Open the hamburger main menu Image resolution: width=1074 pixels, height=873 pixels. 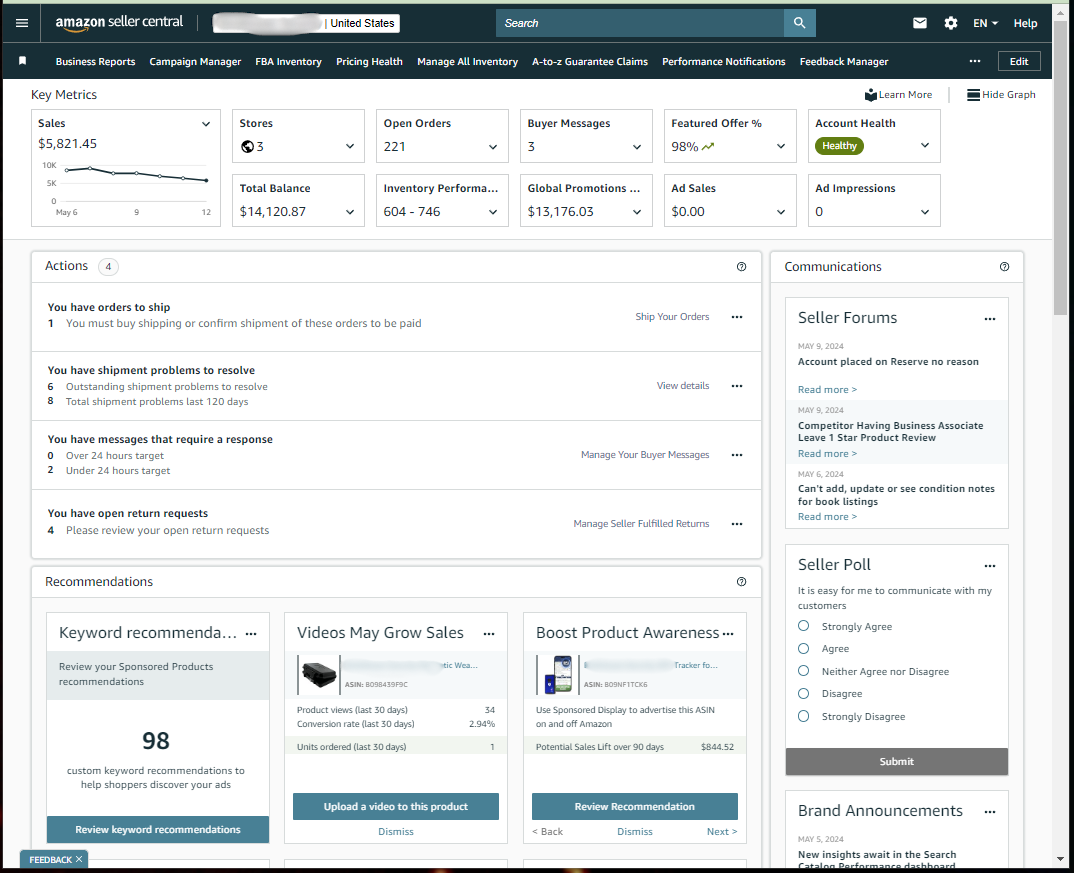pos(22,23)
